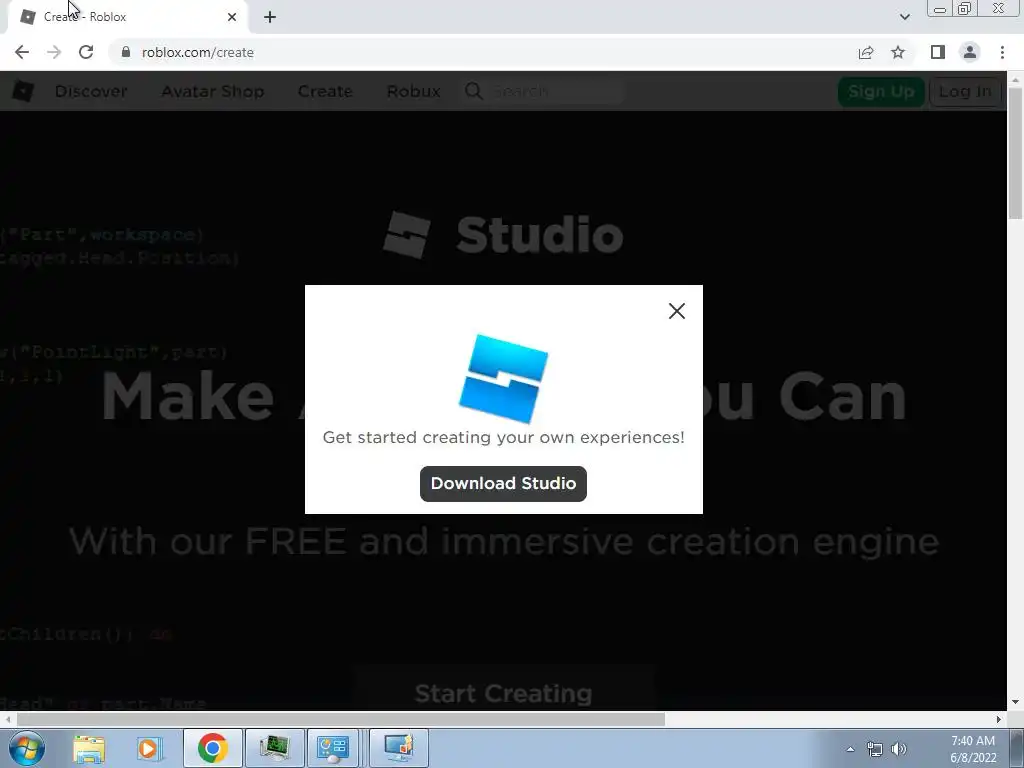Click the scroll right arrow
The height and width of the screenshot is (768, 1024).
999,719
